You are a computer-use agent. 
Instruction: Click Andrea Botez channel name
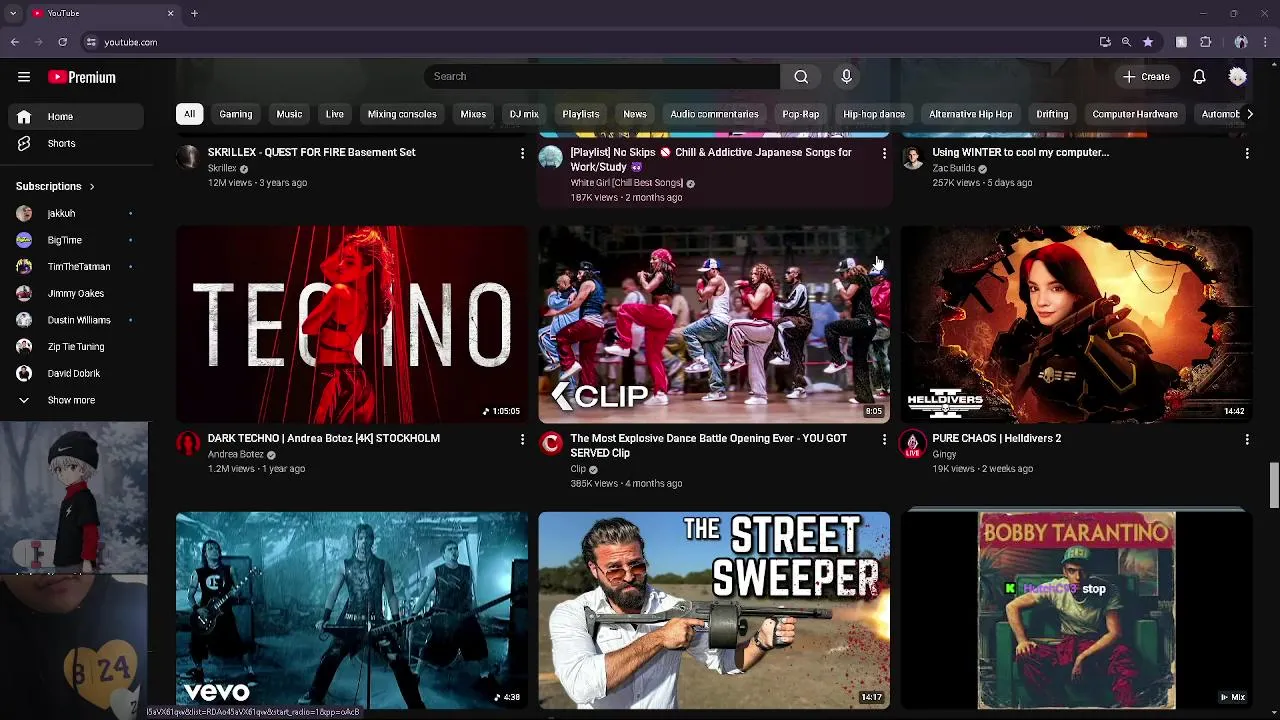tap(235, 454)
